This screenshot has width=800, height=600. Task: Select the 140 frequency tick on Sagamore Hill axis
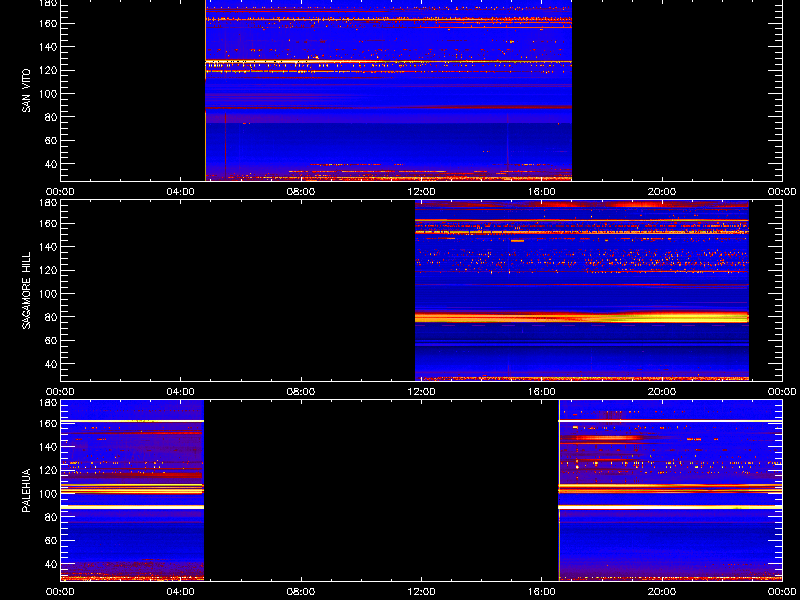coord(47,247)
